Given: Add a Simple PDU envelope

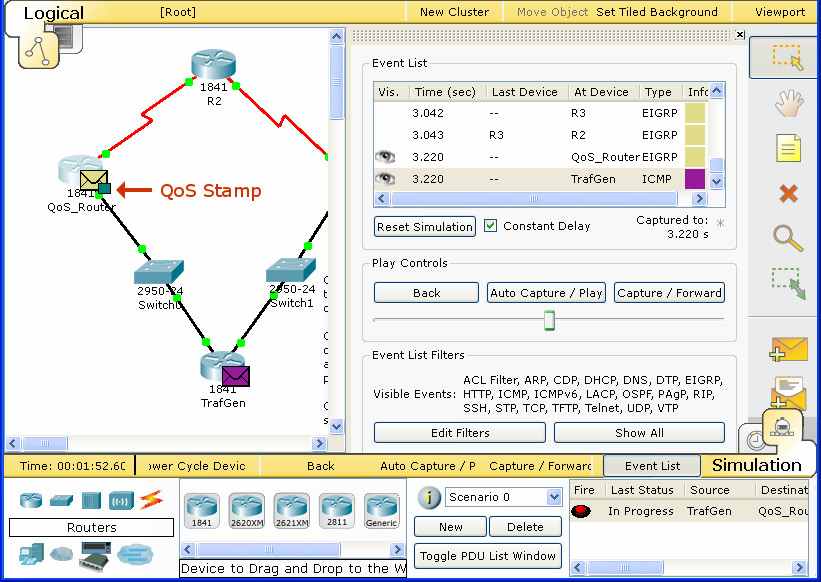Looking at the screenshot, I should [789, 349].
